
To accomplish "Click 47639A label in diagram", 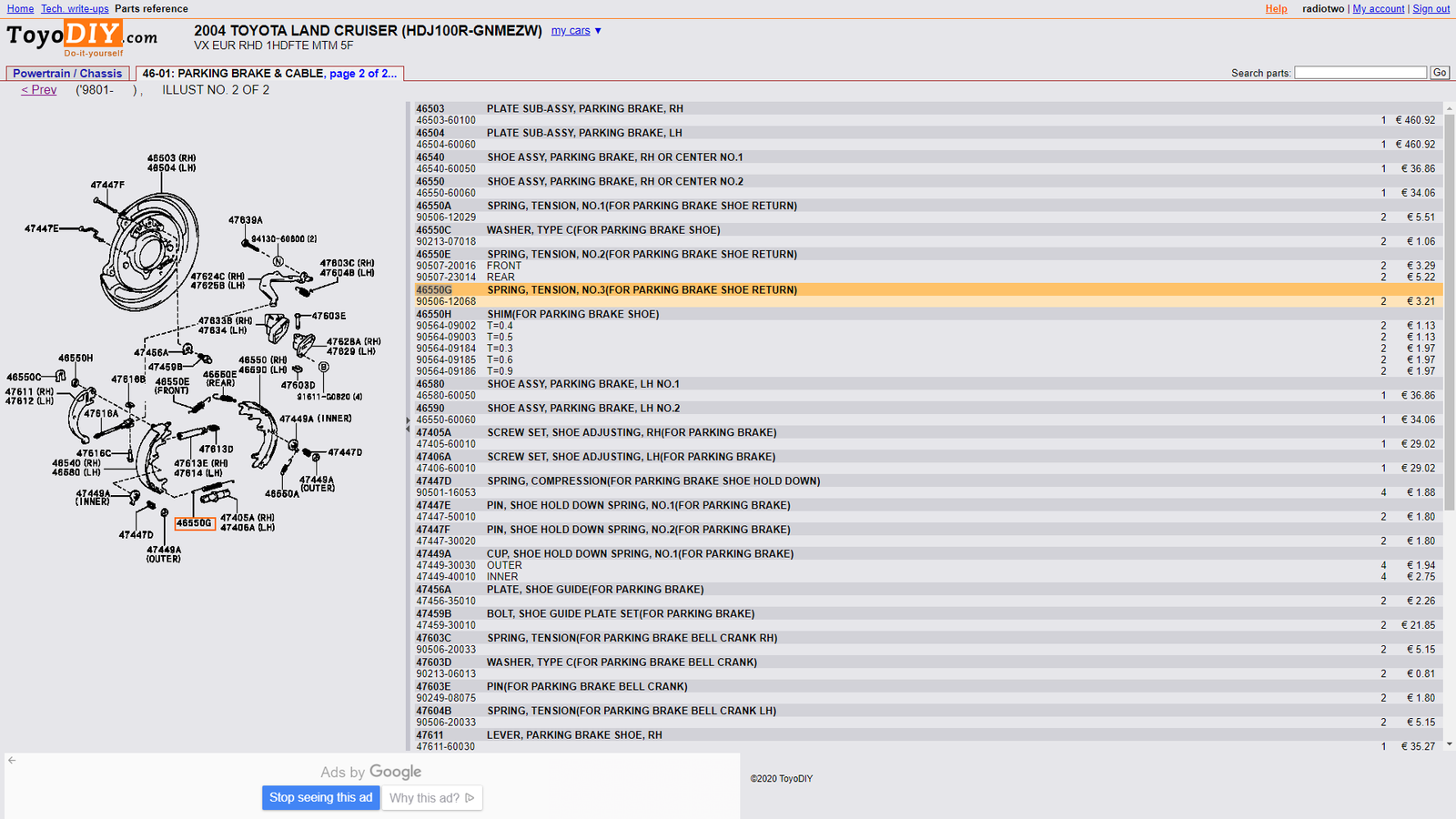I will (246, 220).
